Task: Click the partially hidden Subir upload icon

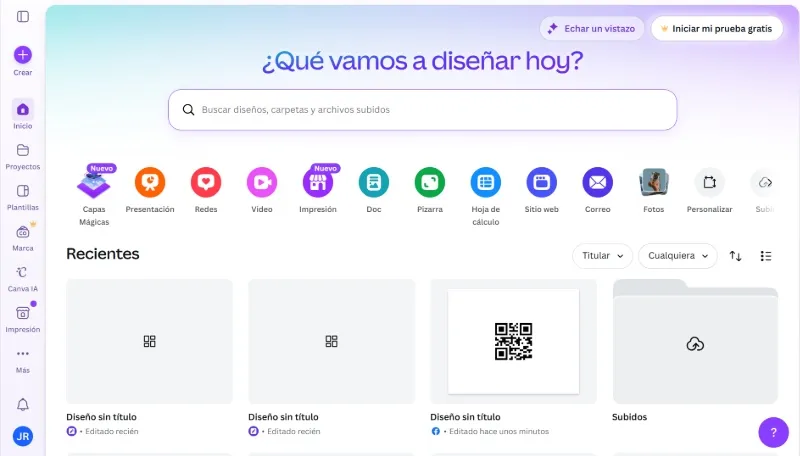Action: pos(764,182)
